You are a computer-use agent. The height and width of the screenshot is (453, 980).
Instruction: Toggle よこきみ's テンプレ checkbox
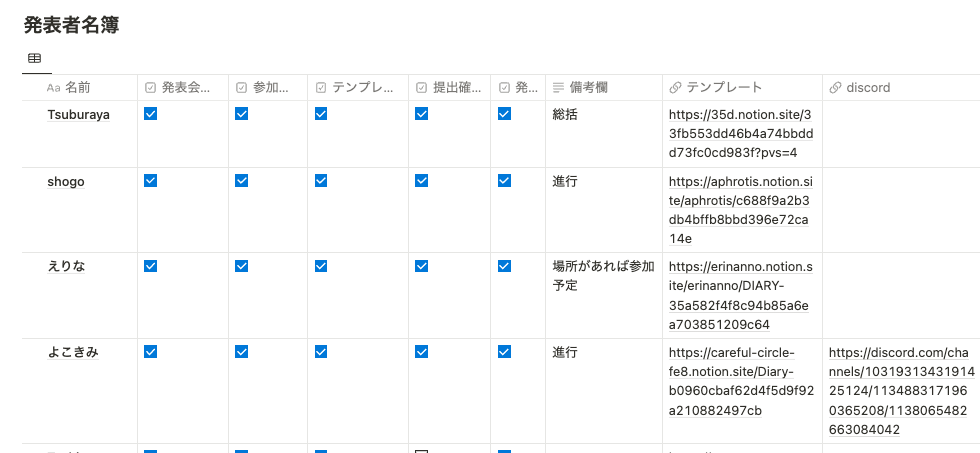click(321, 352)
